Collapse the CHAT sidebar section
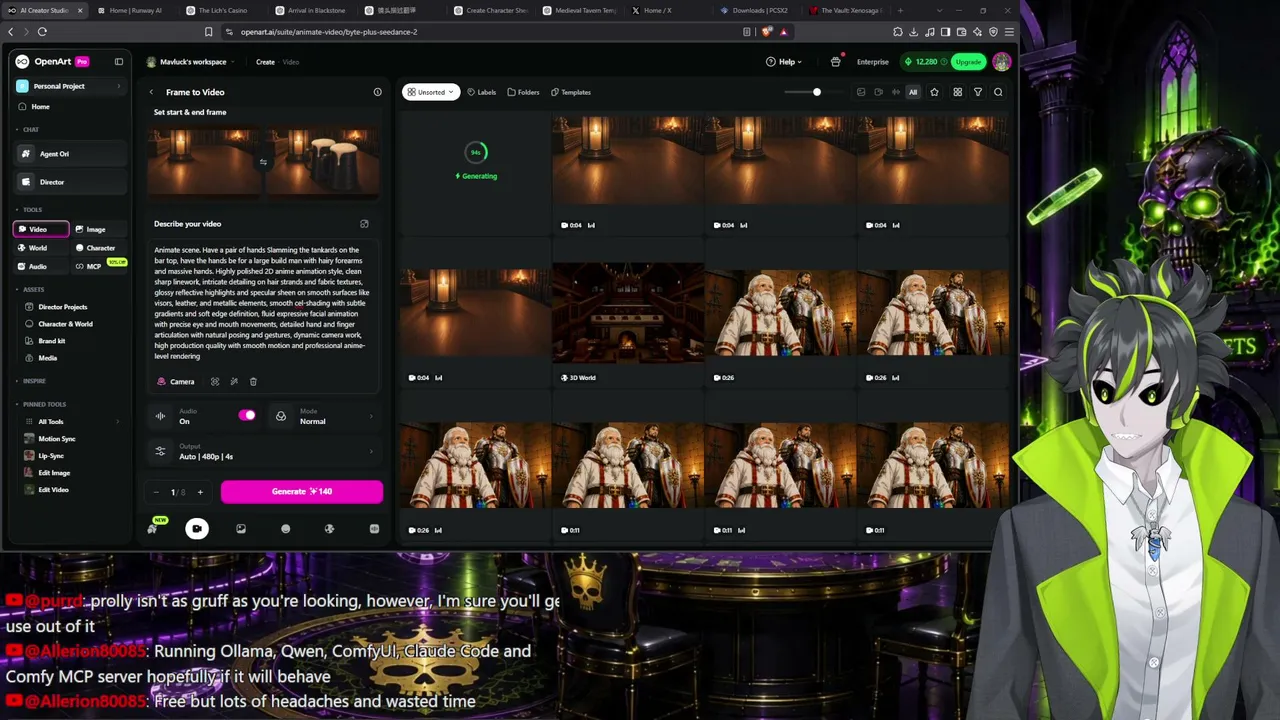The width and height of the screenshot is (1280, 720). [29, 129]
